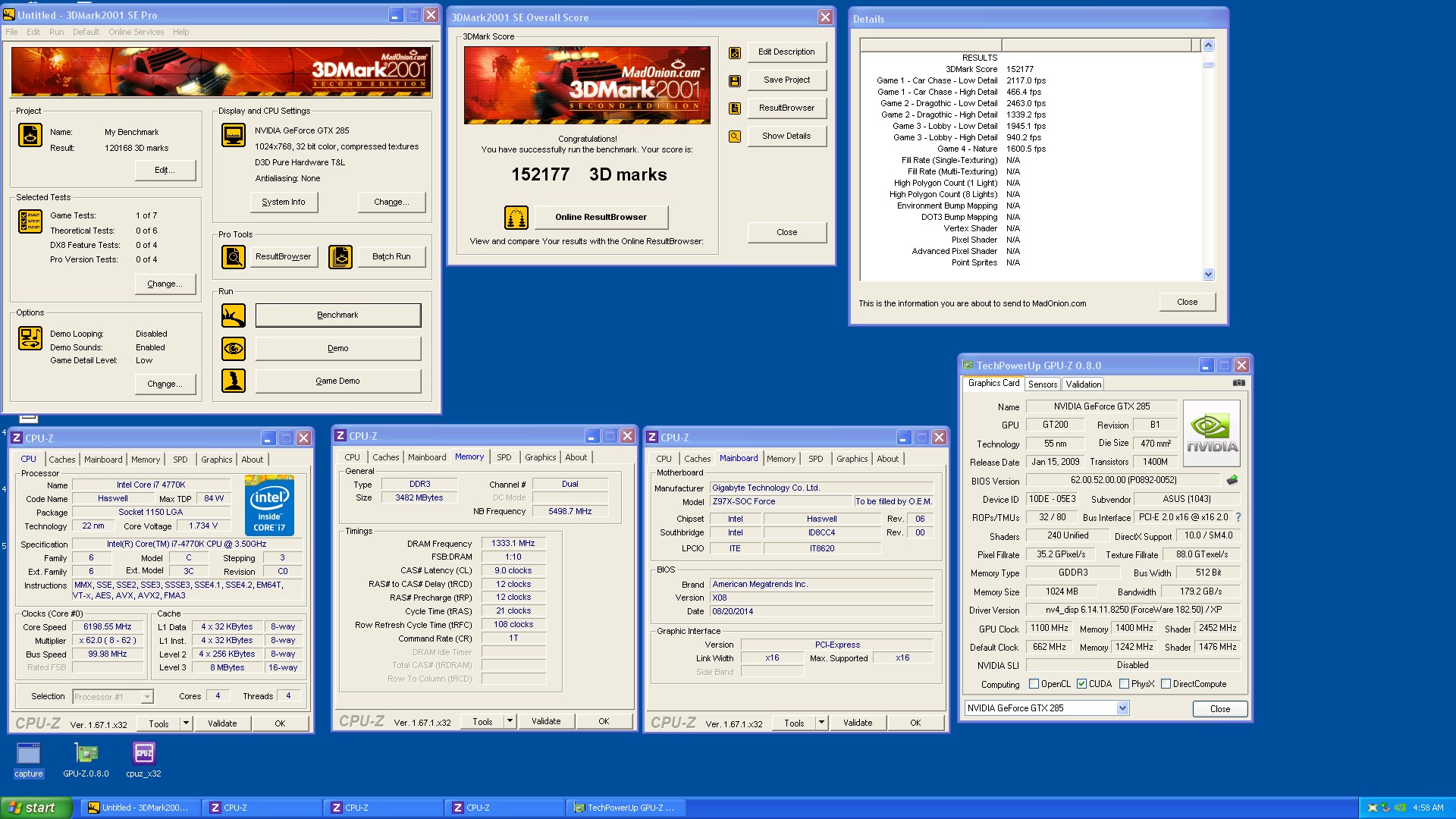This screenshot has height=819, width=1456.
Task: Click the Benchmark button
Action: tap(337, 315)
